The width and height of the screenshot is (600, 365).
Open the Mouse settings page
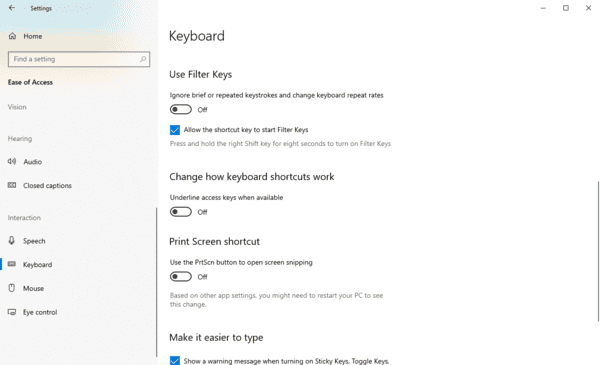(33, 288)
